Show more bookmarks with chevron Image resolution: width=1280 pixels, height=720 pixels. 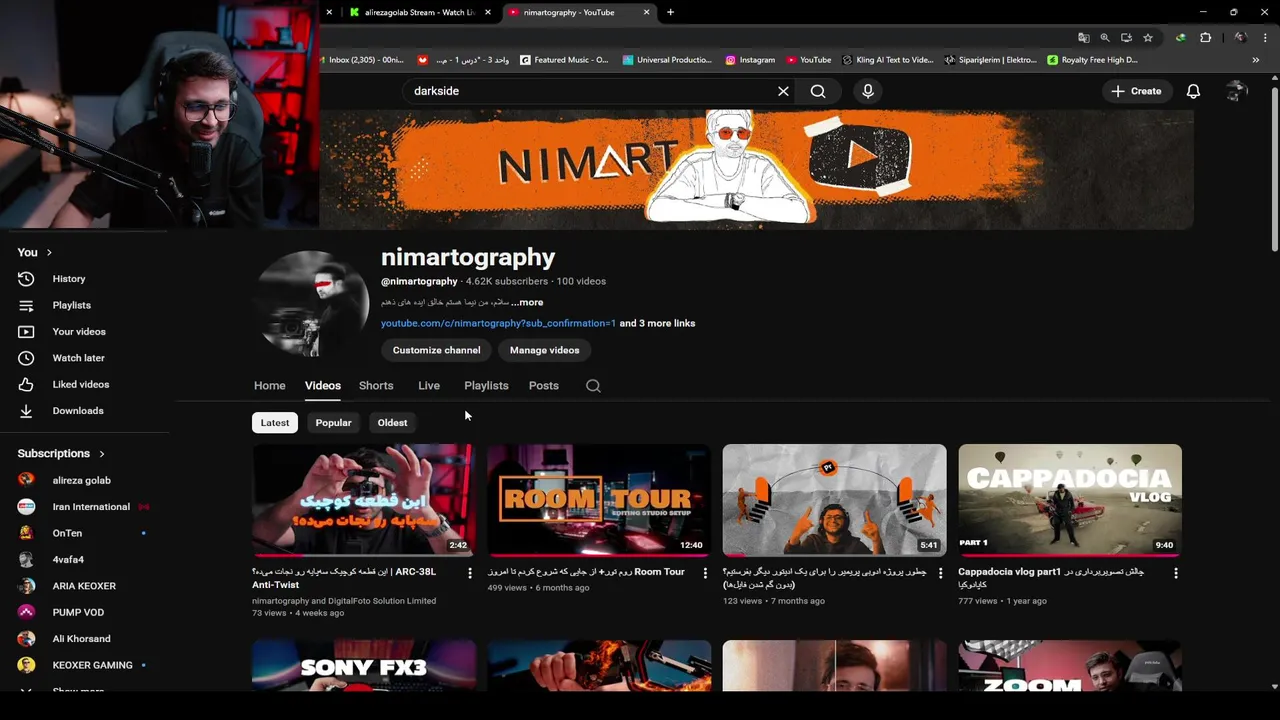pyautogui.click(x=1256, y=60)
